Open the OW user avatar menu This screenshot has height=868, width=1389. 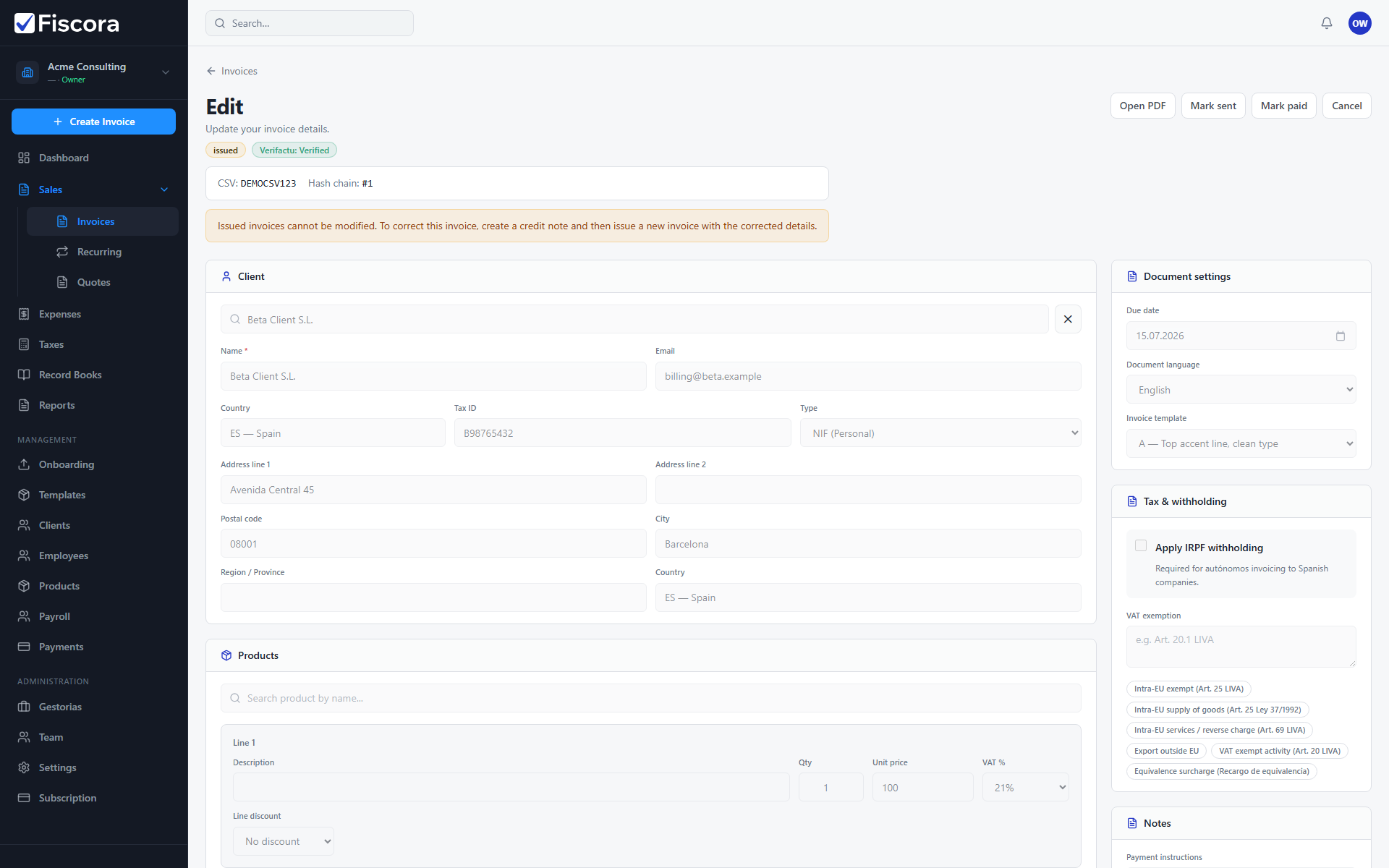click(1359, 23)
